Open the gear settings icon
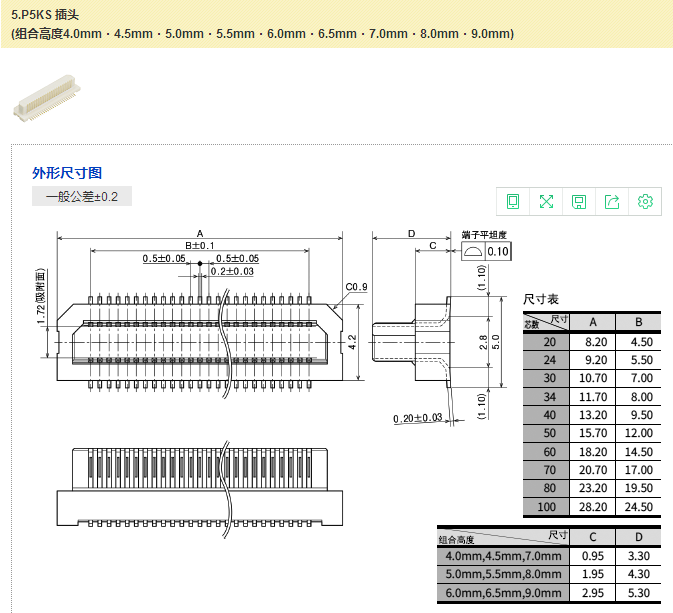The width and height of the screenshot is (673, 613). click(645, 201)
